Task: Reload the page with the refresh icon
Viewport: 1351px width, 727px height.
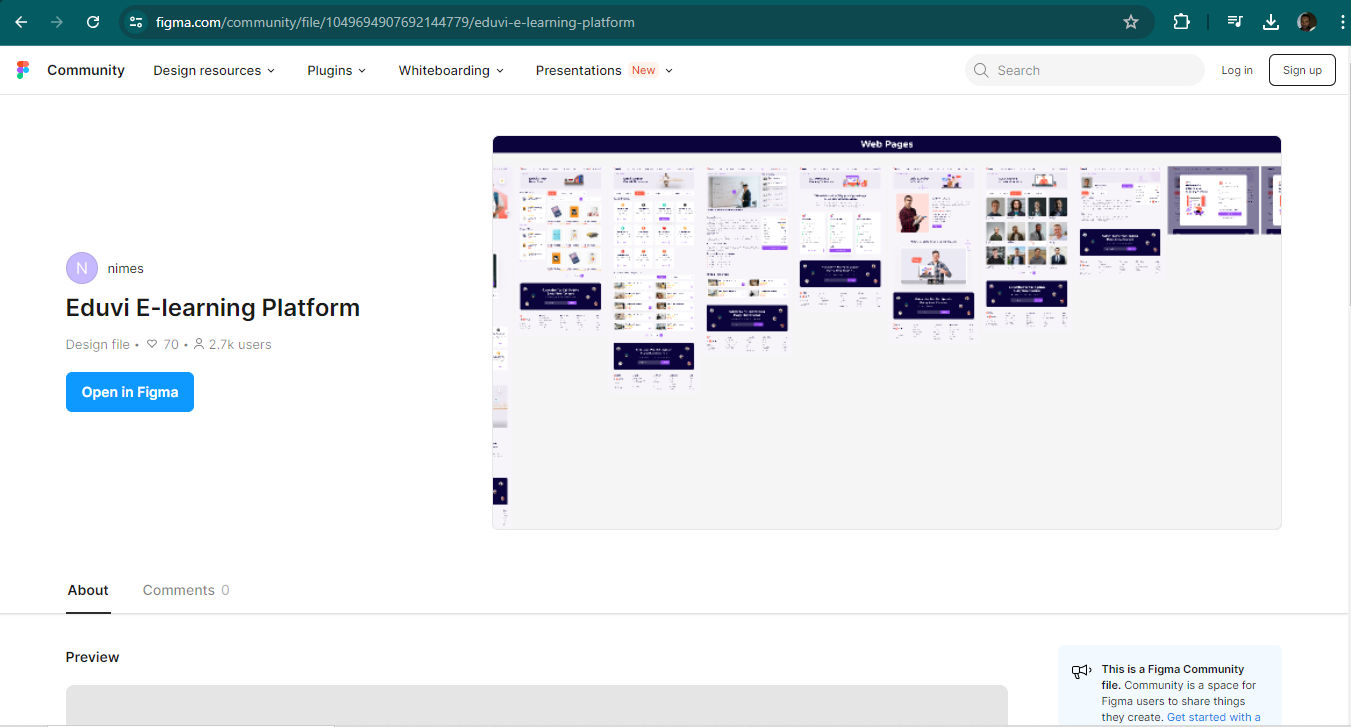Action: (x=92, y=21)
